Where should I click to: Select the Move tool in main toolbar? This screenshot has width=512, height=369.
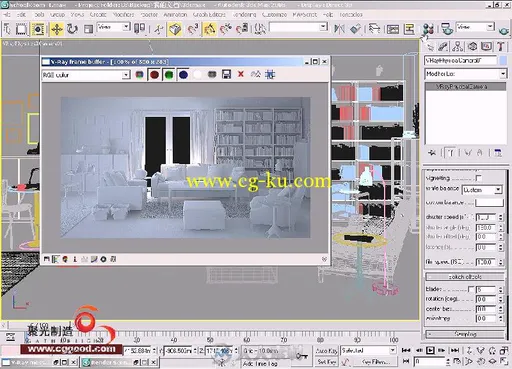tap(57, 29)
